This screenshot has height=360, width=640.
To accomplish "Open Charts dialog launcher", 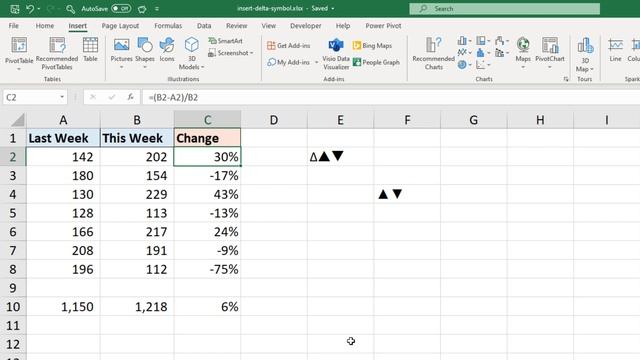I will pyautogui.click(x=566, y=79).
